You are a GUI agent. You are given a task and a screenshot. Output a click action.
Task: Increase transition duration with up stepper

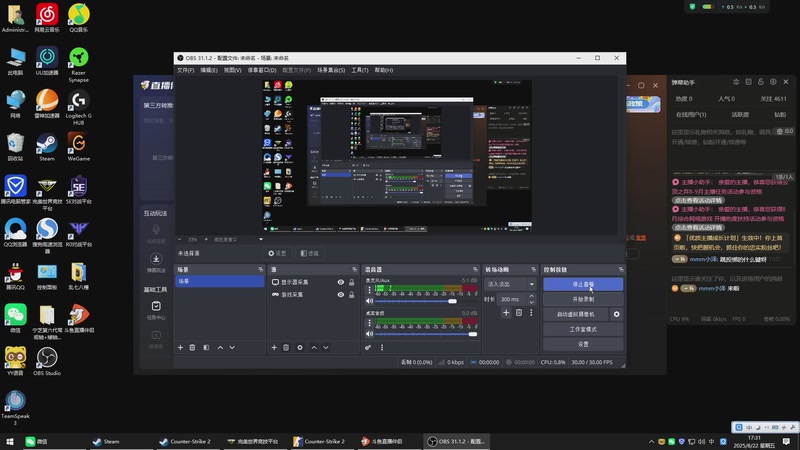coord(532,296)
